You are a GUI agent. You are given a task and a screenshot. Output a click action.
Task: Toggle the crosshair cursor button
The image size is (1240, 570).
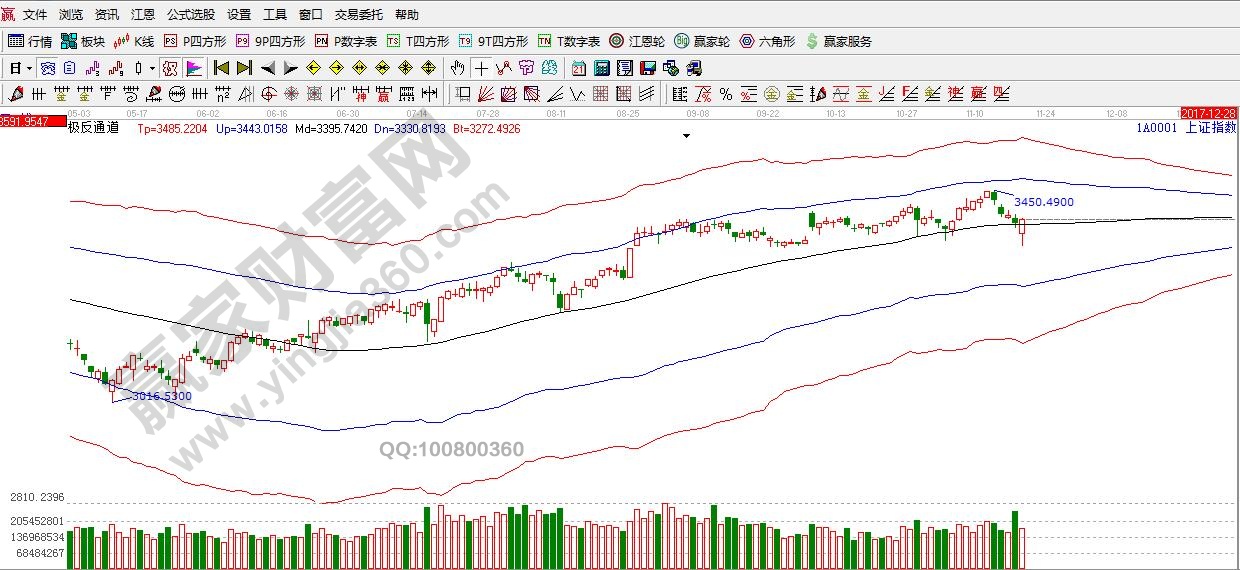coord(481,68)
